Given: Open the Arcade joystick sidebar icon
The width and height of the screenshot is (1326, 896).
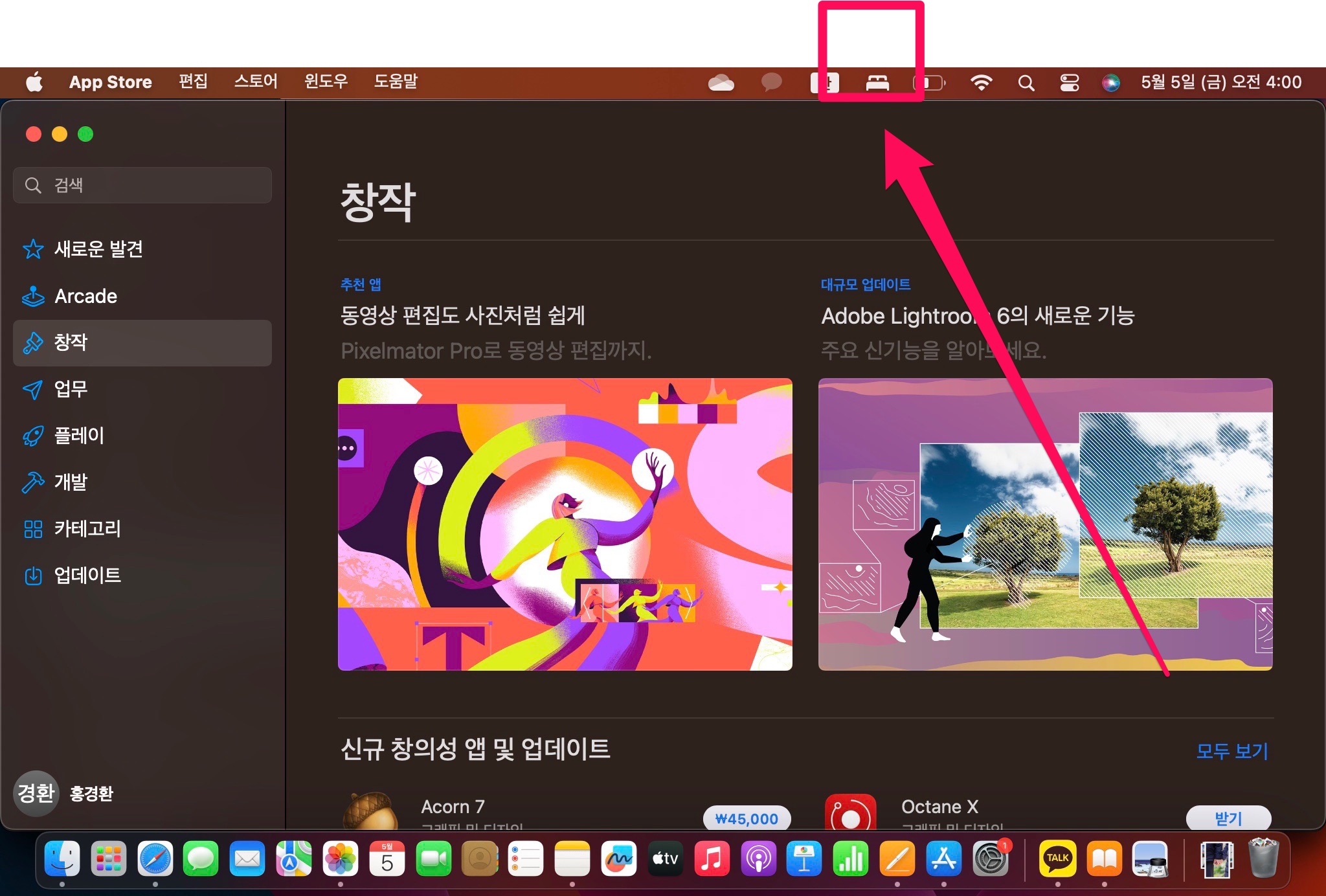Looking at the screenshot, I should click(33, 297).
